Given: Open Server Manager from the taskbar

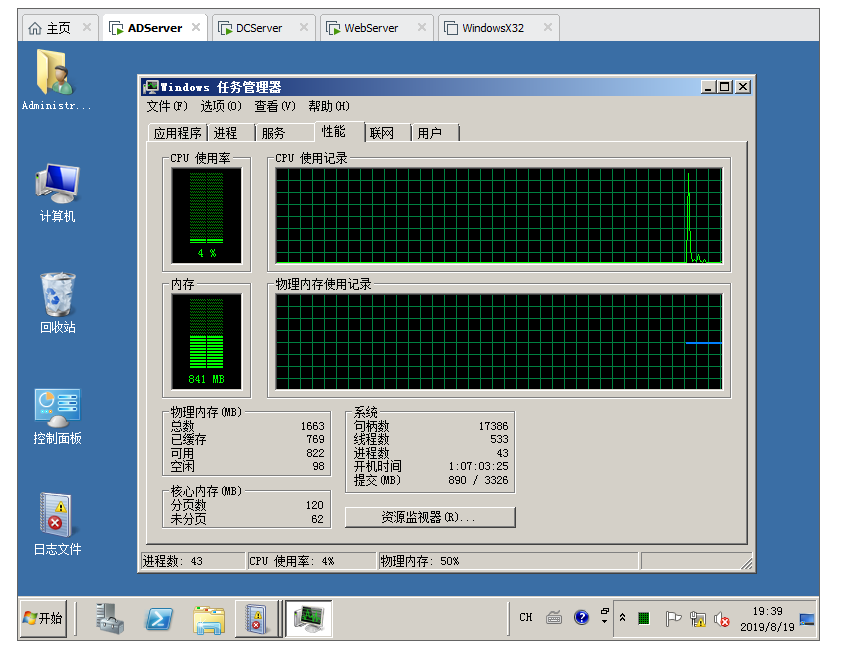Looking at the screenshot, I should pyautogui.click(x=110, y=619).
